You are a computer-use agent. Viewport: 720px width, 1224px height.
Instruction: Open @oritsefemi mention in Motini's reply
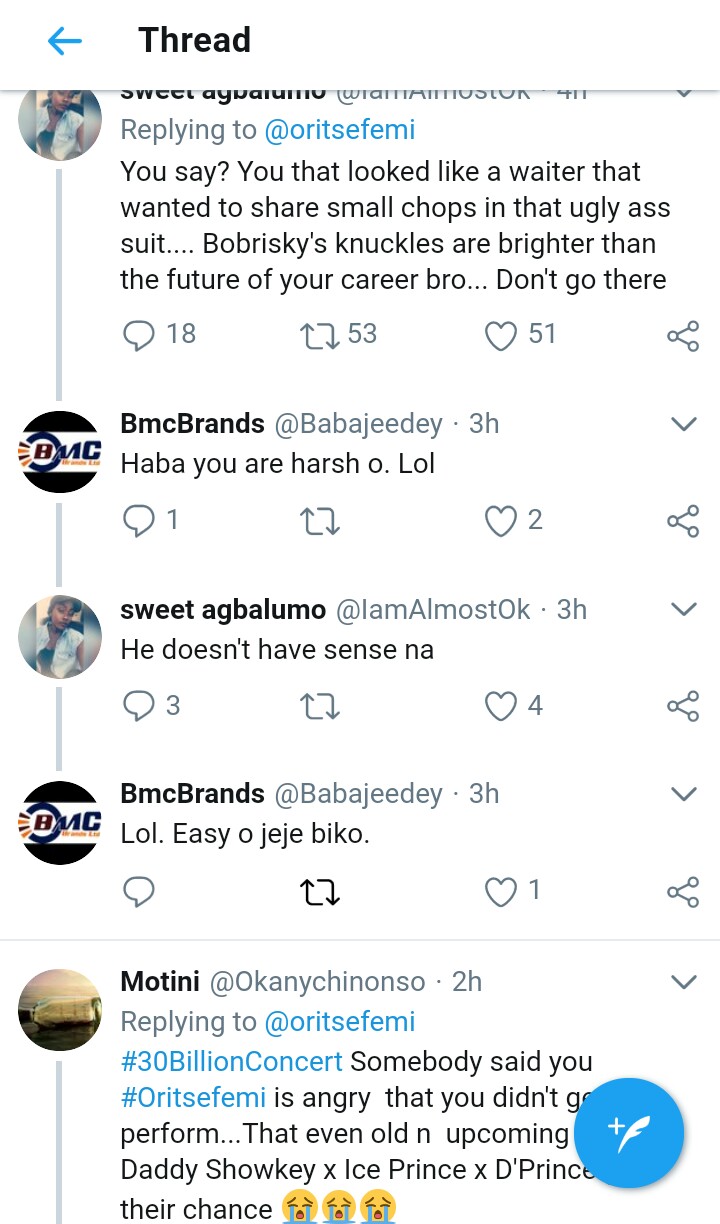(339, 1021)
